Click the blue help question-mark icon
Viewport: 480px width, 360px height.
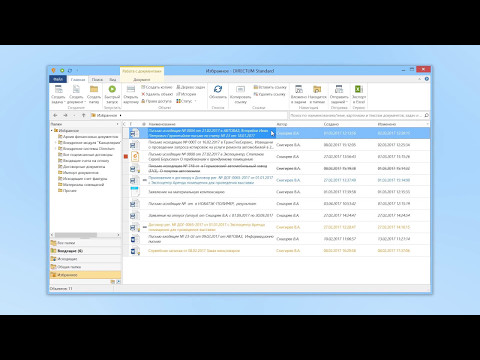(427, 79)
